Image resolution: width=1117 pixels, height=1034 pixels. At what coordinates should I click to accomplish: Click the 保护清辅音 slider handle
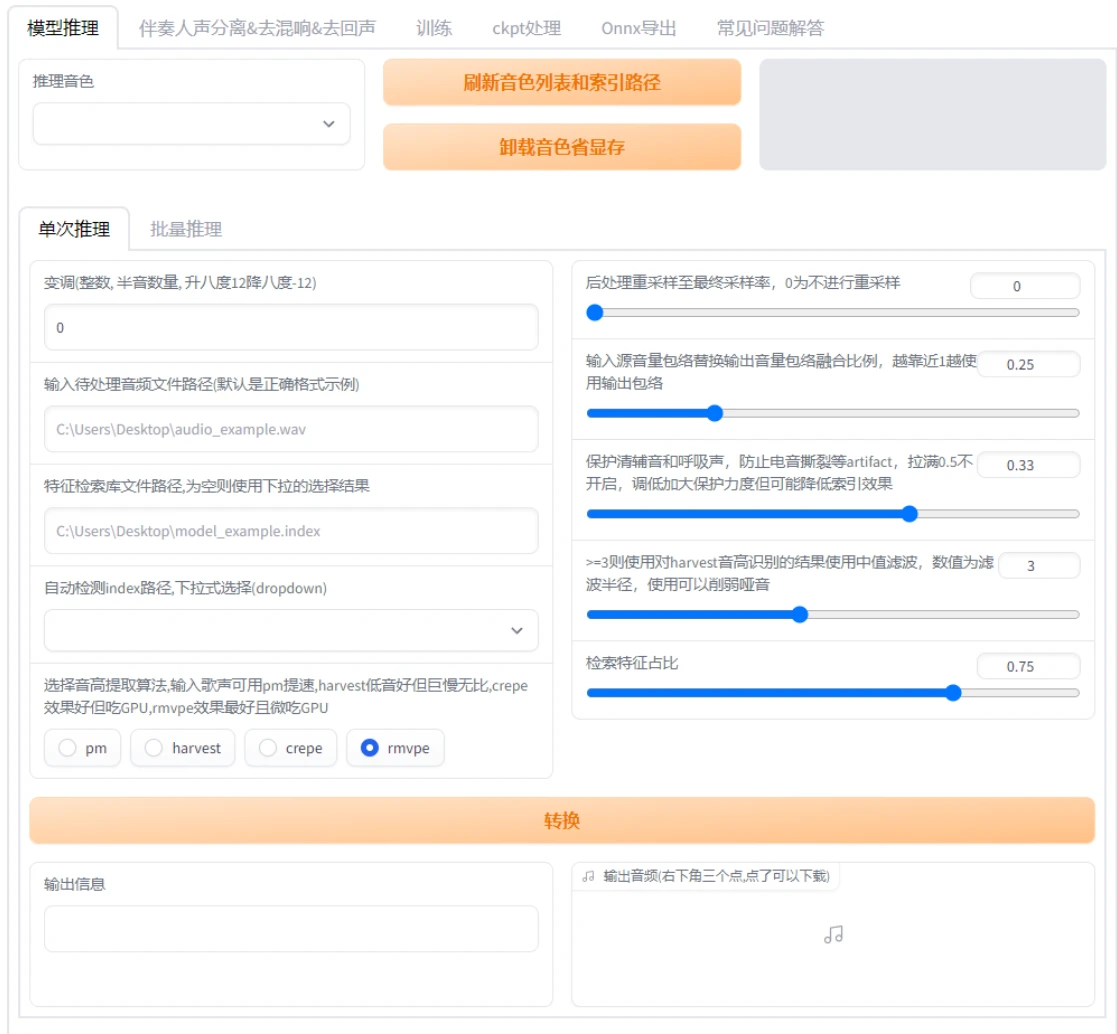click(x=908, y=513)
